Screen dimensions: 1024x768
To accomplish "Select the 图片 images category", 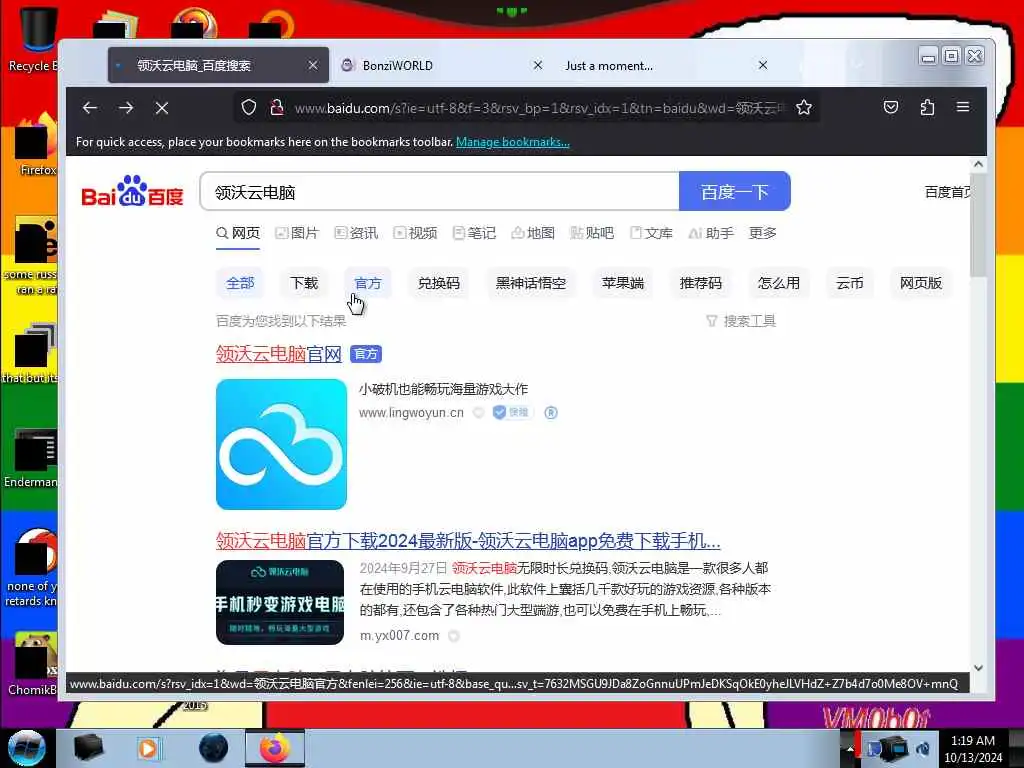I will click(x=297, y=233).
